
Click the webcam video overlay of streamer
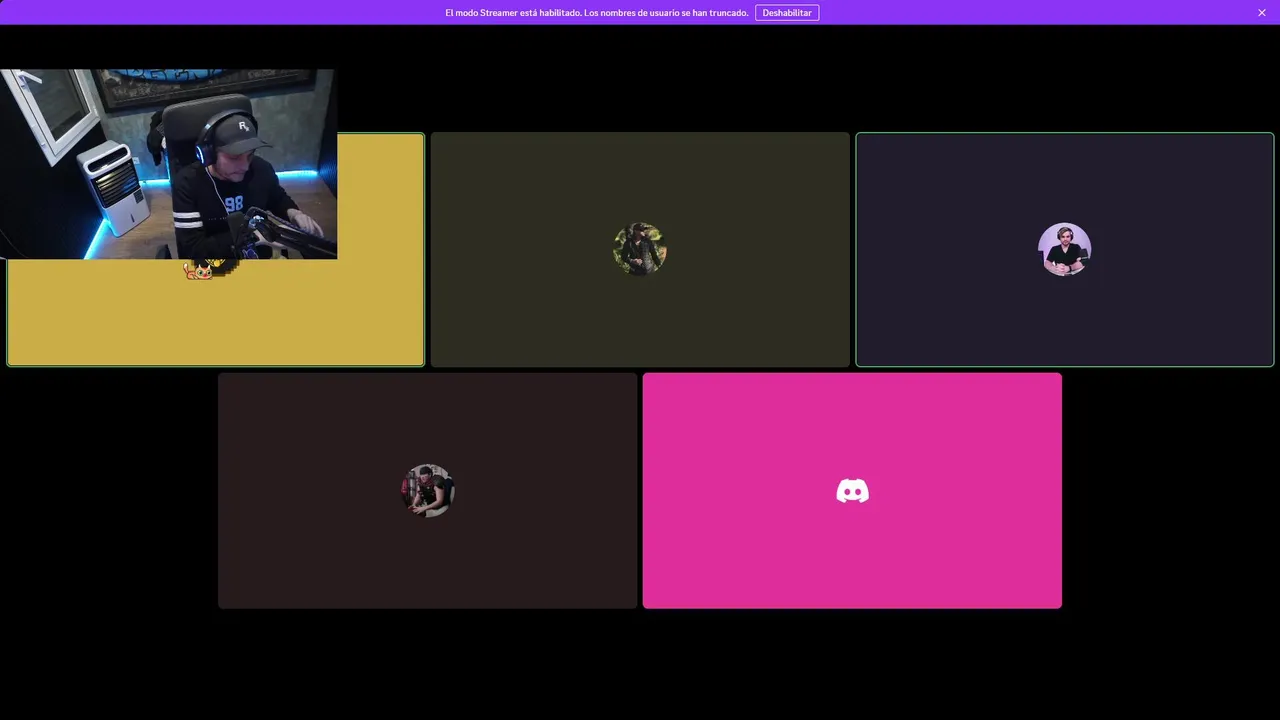168,164
